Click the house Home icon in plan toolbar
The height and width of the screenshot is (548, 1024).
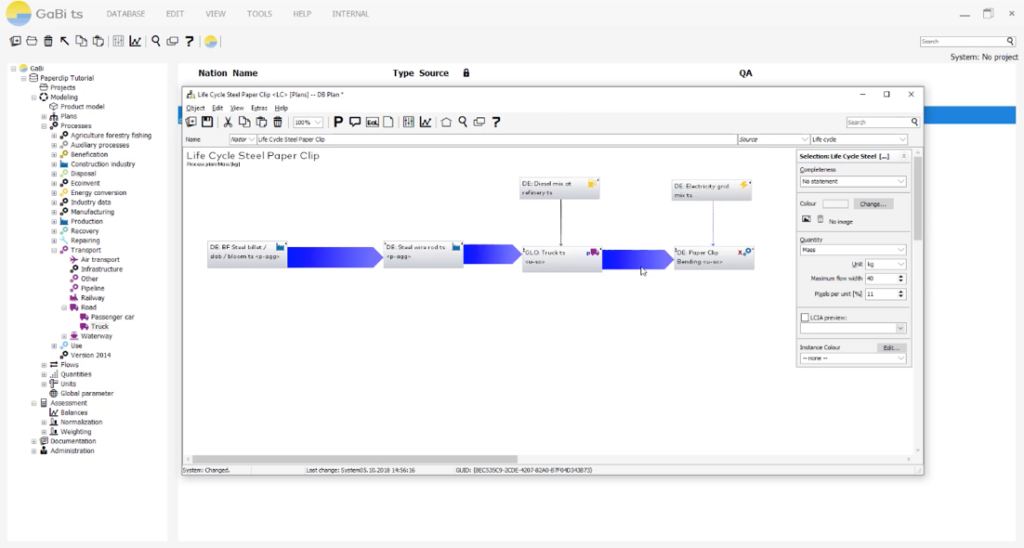[x=446, y=122]
